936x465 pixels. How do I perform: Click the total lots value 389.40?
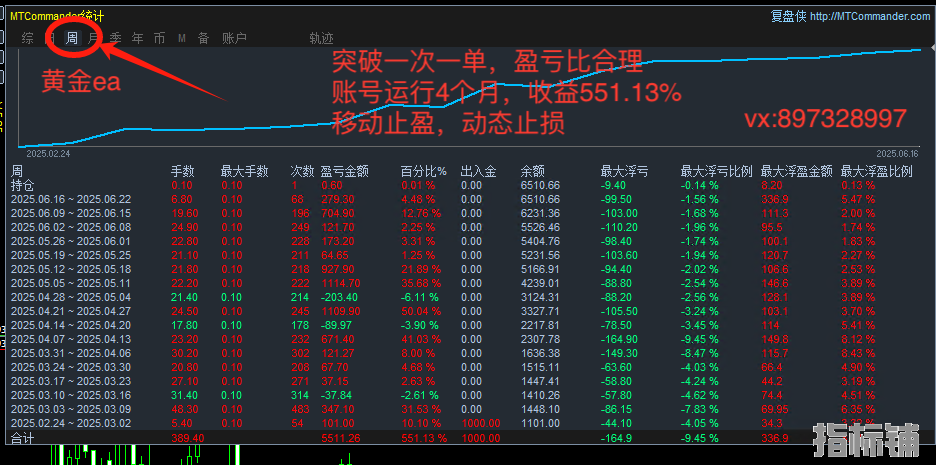tap(187, 438)
